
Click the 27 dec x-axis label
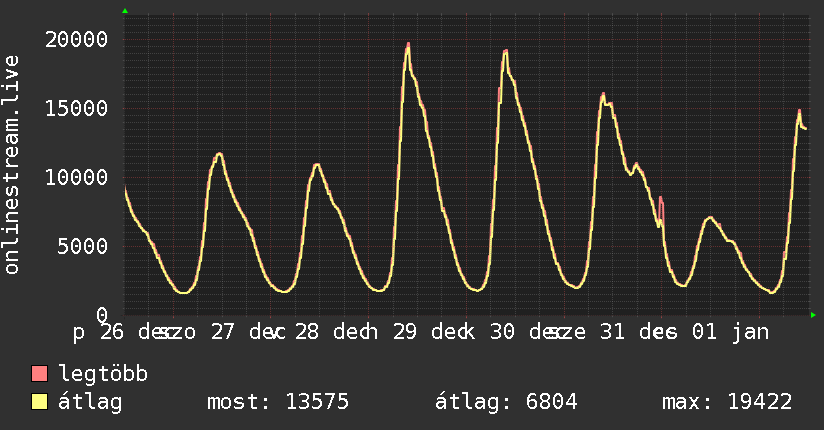pyautogui.click(x=248, y=332)
